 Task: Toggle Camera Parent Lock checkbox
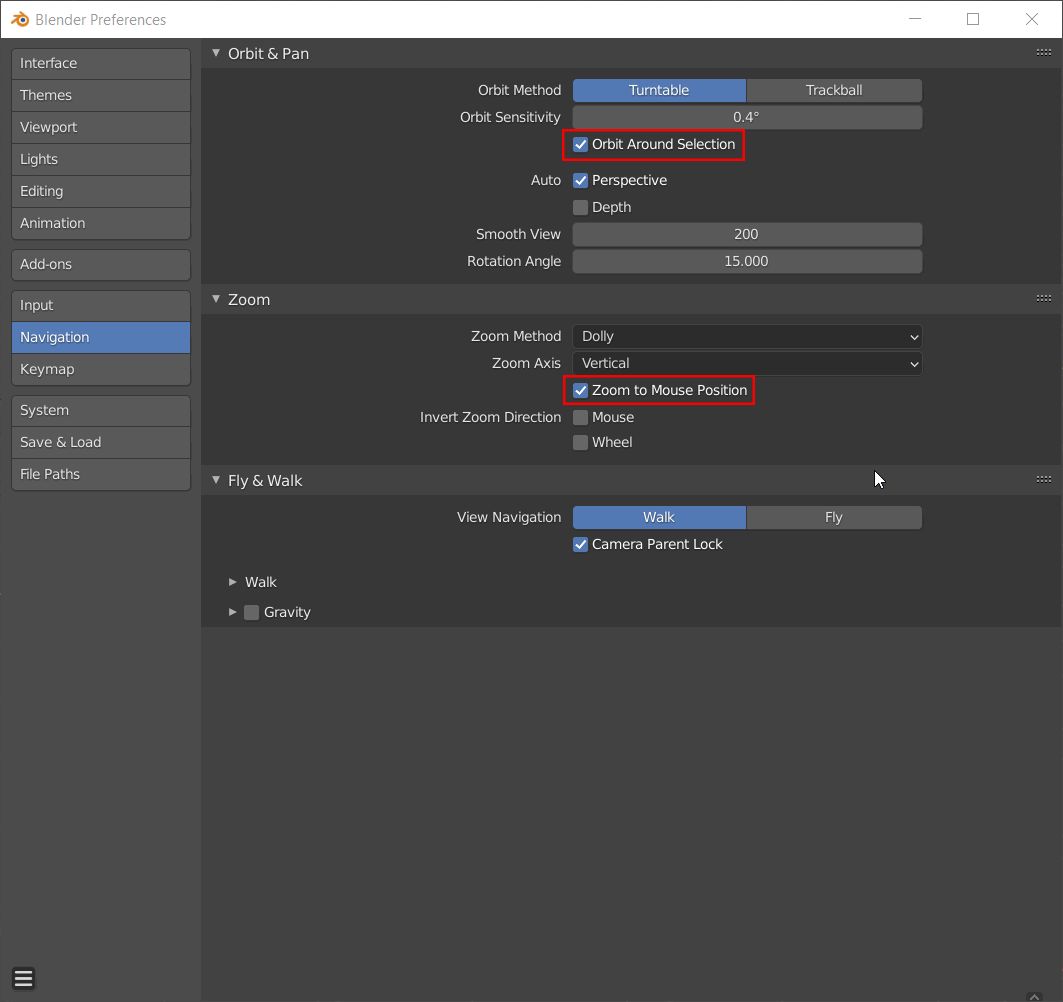(580, 544)
